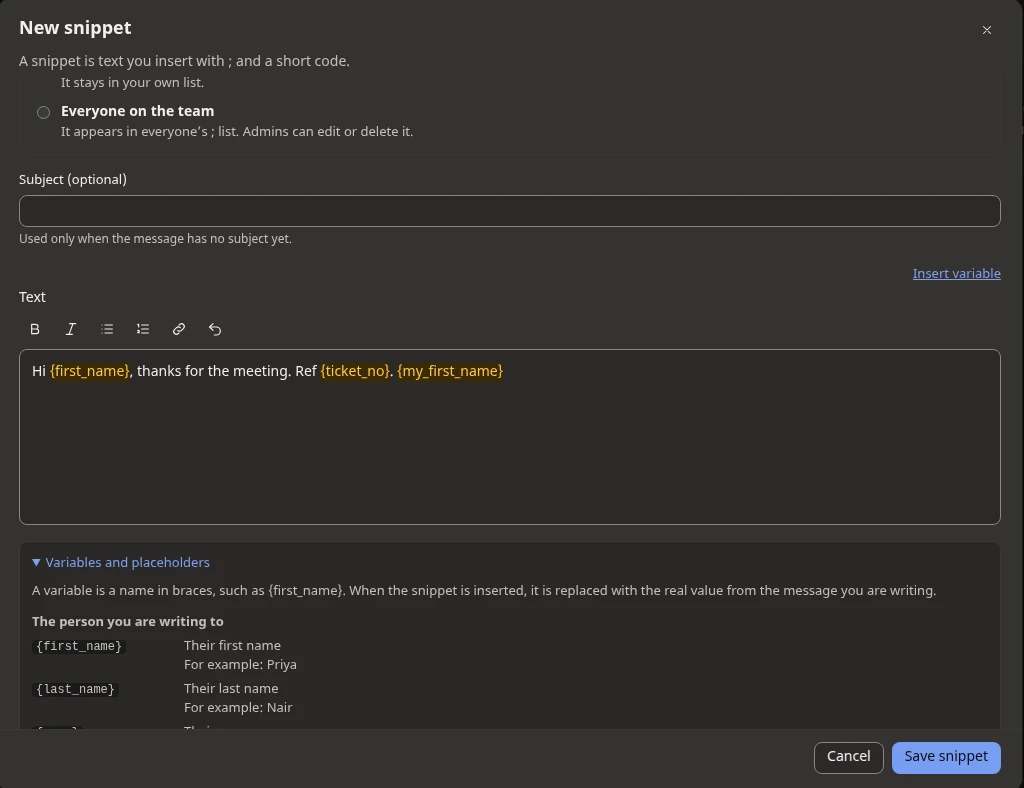Click the 'It appears in everyone's ; list' description
Viewport: 1024px width, 788px height.
237,131
